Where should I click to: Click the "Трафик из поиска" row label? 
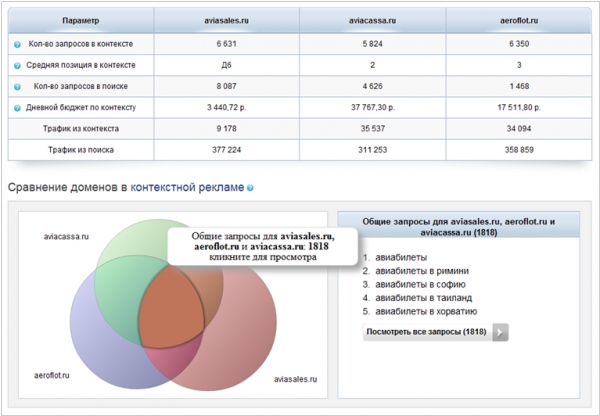coord(81,150)
